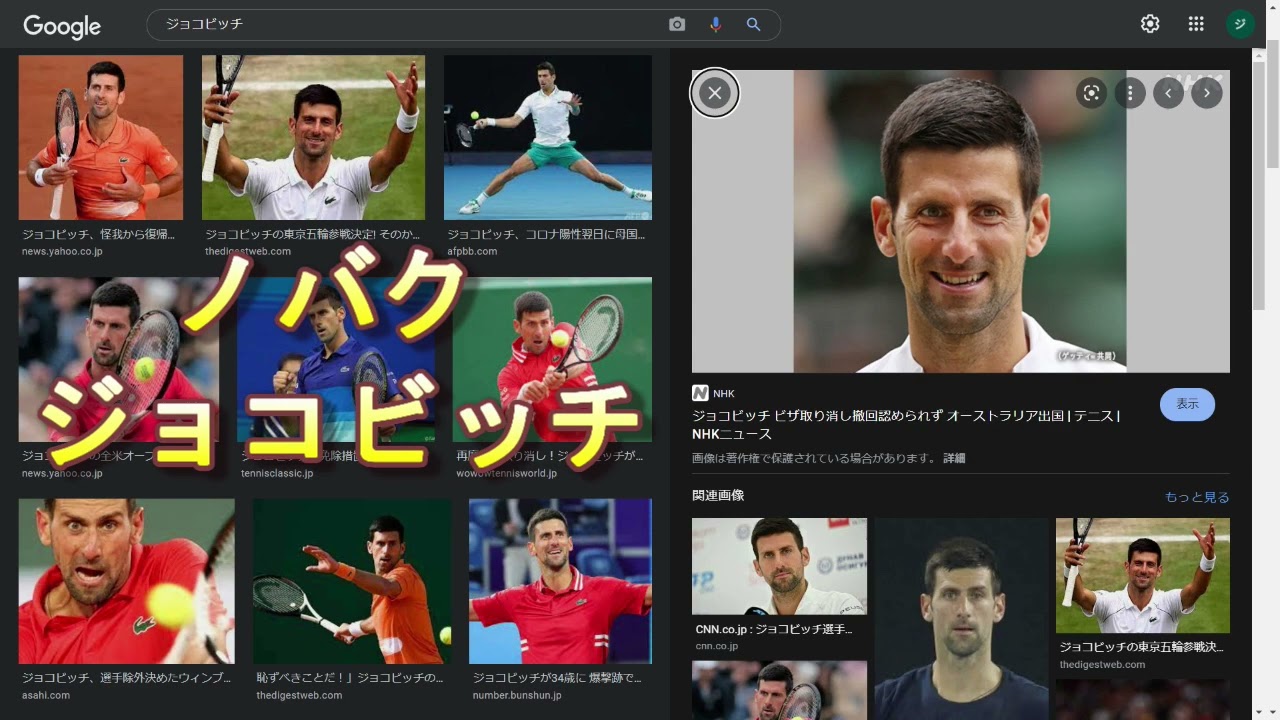The height and width of the screenshot is (720, 1280).
Task: Go to next image in preview
Action: point(1207,93)
